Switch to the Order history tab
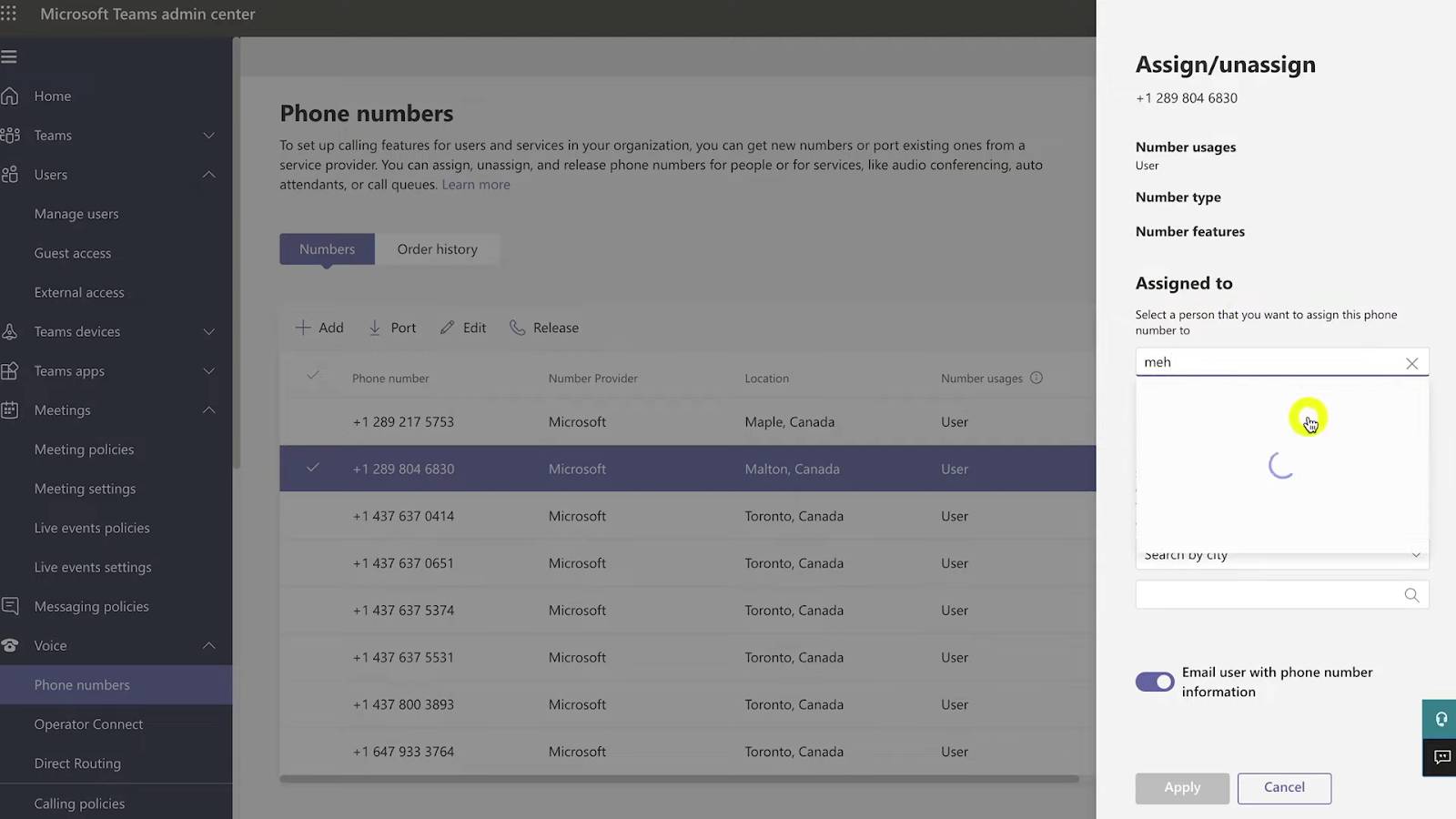Screen dimensions: 1456x819 coord(437,249)
